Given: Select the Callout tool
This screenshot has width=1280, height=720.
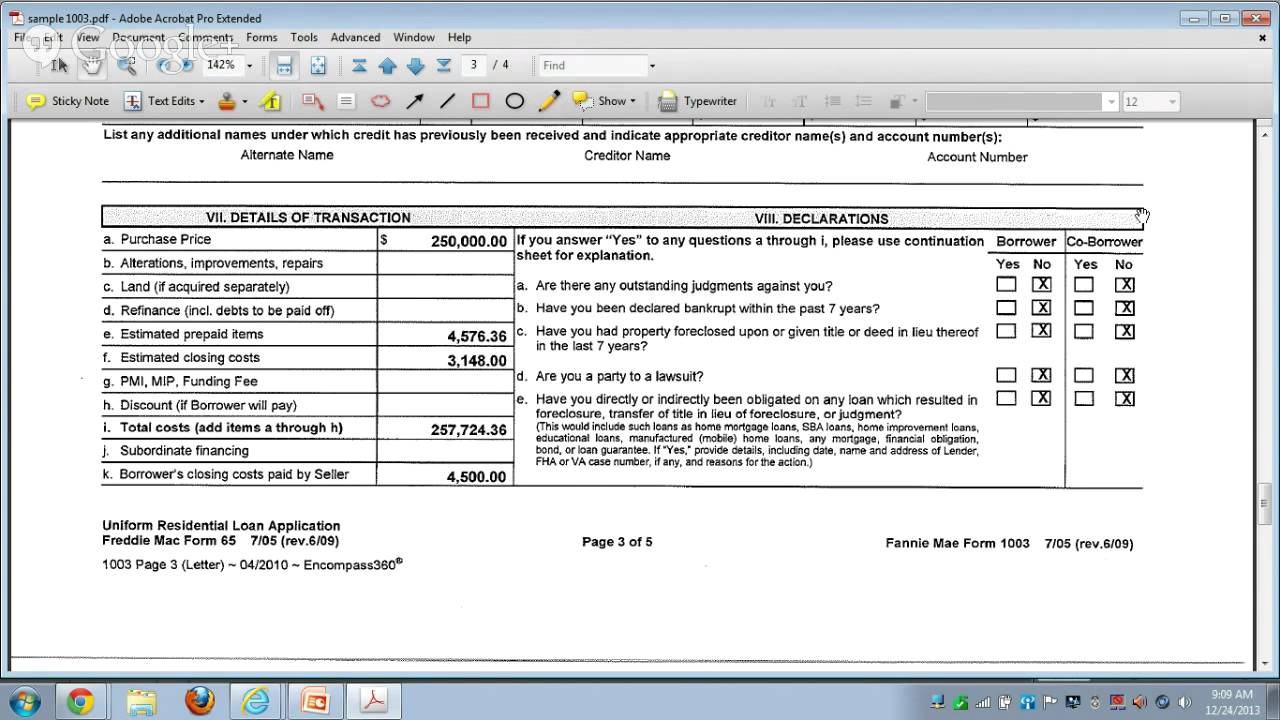Looking at the screenshot, I should [312, 101].
